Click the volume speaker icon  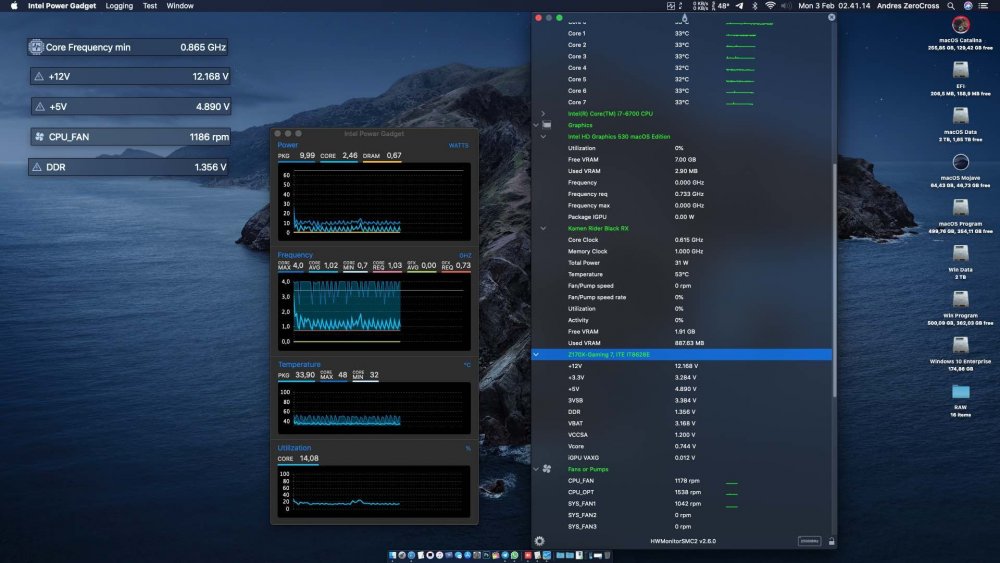(x=786, y=6)
